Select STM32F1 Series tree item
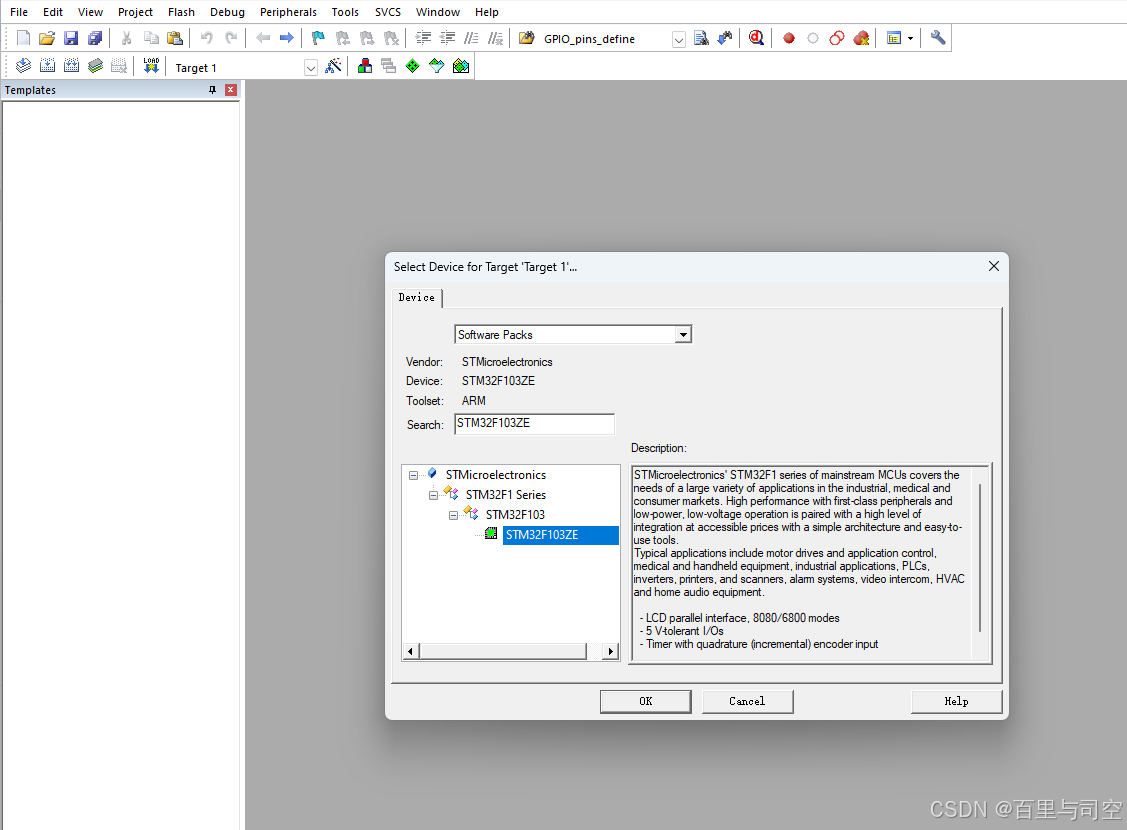Viewport: 1127px width, 830px height. [x=505, y=495]
